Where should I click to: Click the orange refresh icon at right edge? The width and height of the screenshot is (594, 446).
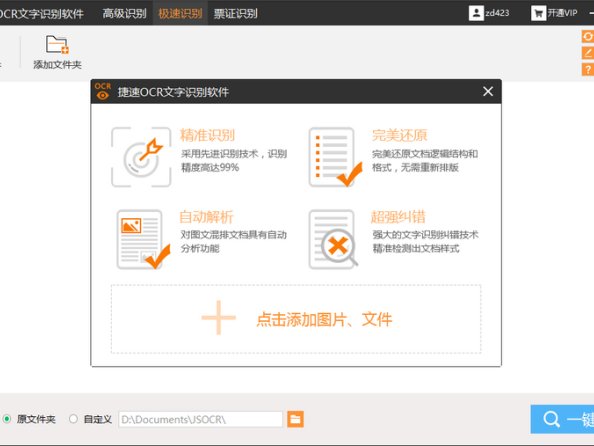click(588, 36)
